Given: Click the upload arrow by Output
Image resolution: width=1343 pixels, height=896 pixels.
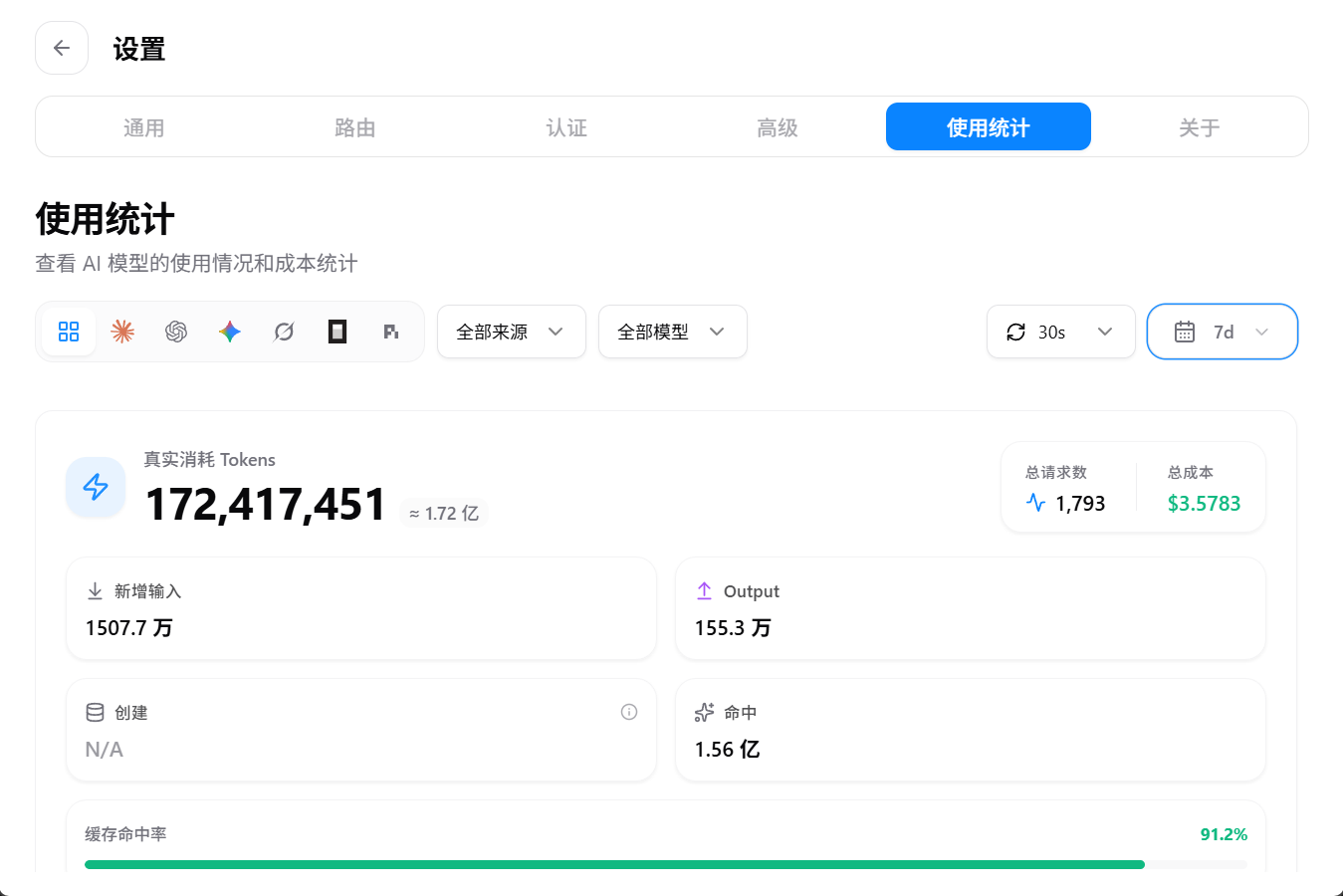Looking at the screenshot, I should 704,591.
